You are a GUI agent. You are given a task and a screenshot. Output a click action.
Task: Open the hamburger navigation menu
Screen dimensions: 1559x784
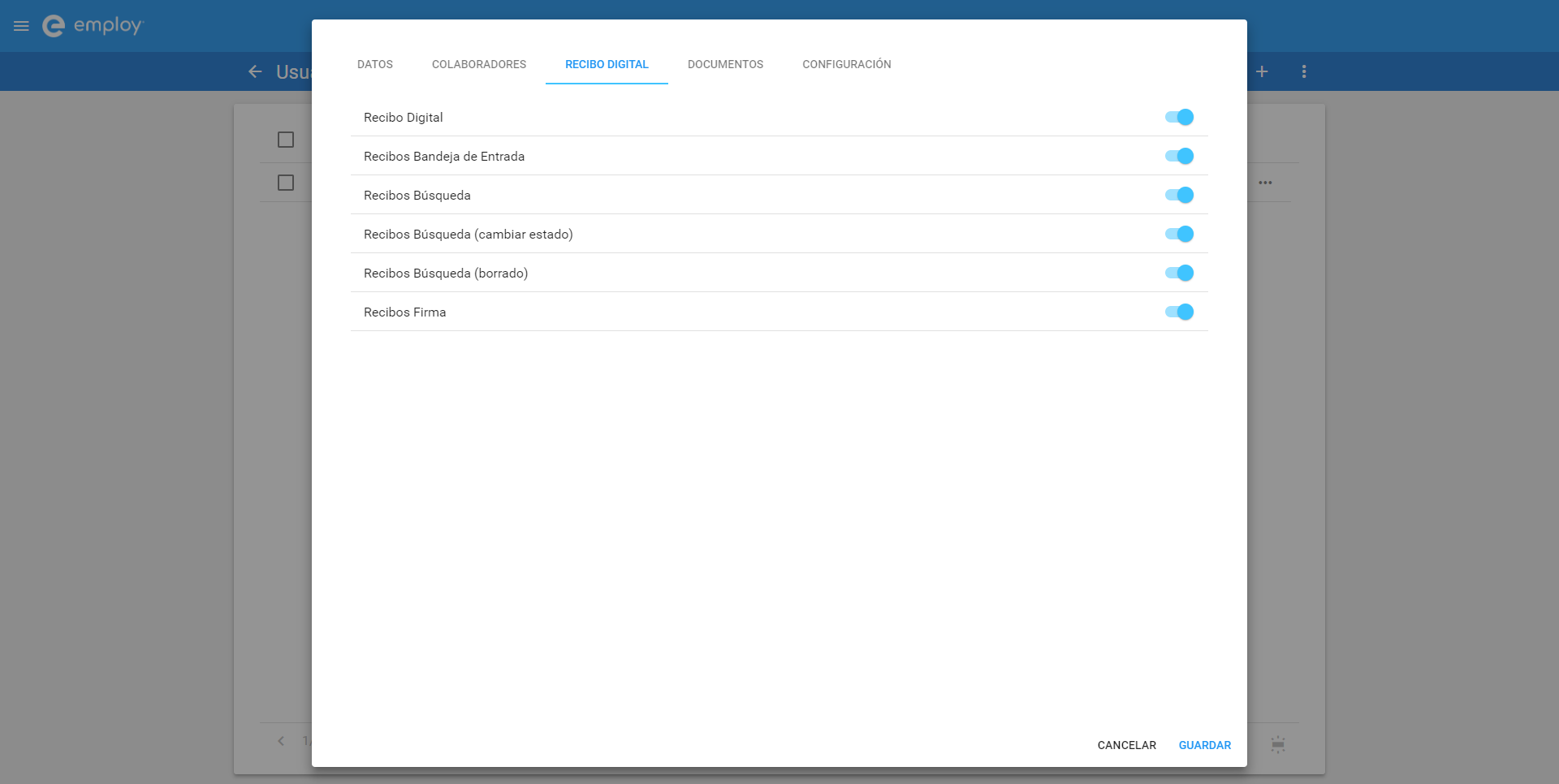point(21,26)
